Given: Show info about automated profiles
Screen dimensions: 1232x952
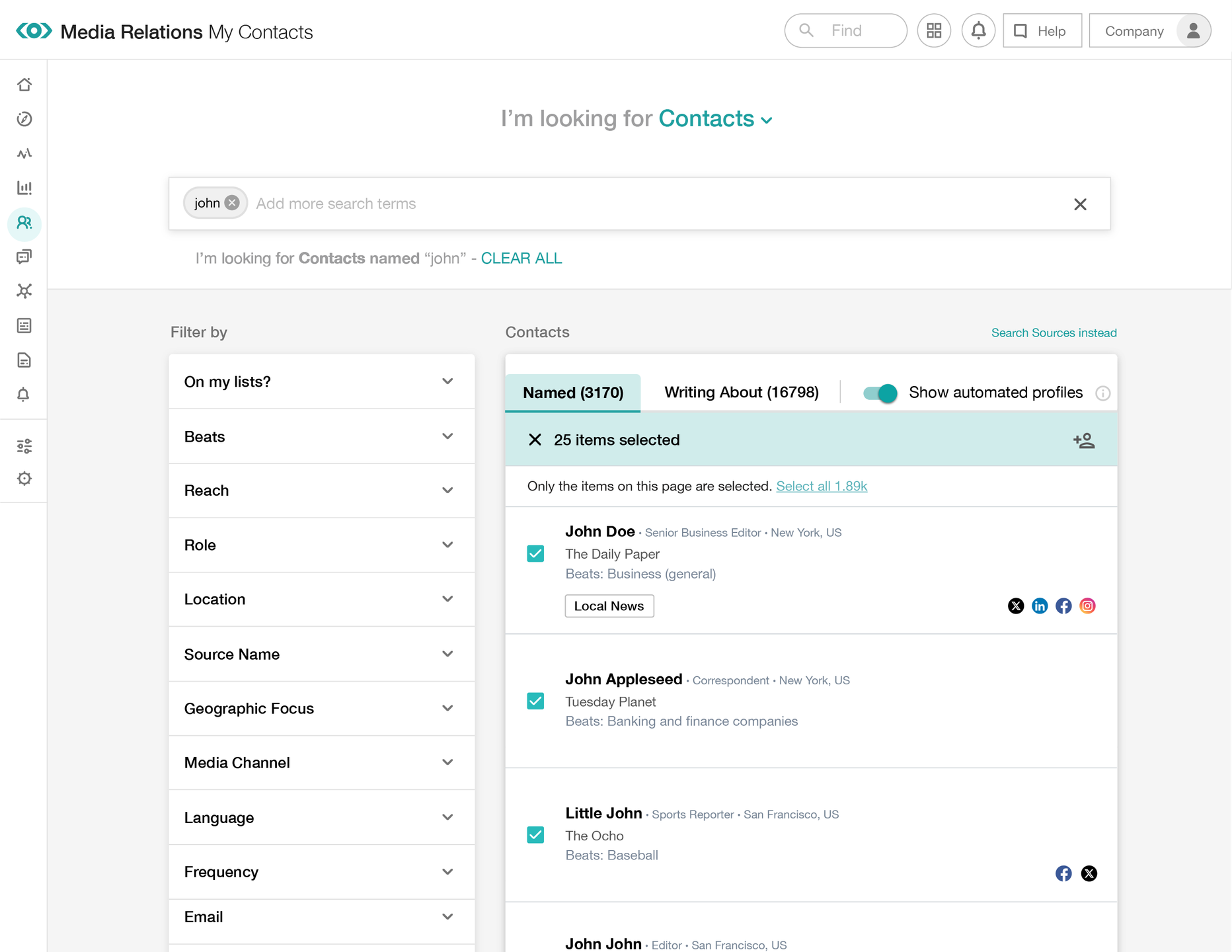Looking at the screenshot, I should point(1102,393).
